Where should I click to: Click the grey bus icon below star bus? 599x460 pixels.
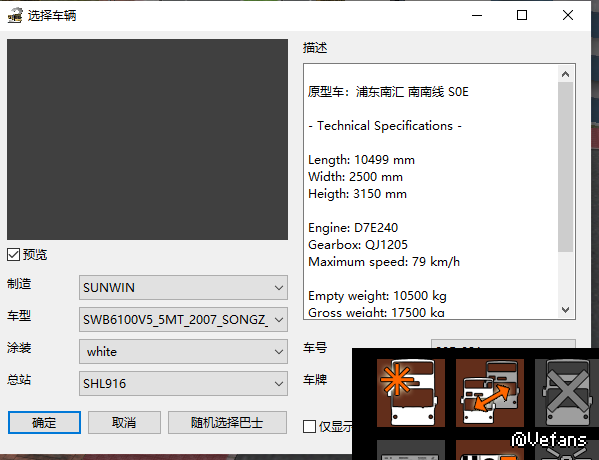tap(411, 450)
